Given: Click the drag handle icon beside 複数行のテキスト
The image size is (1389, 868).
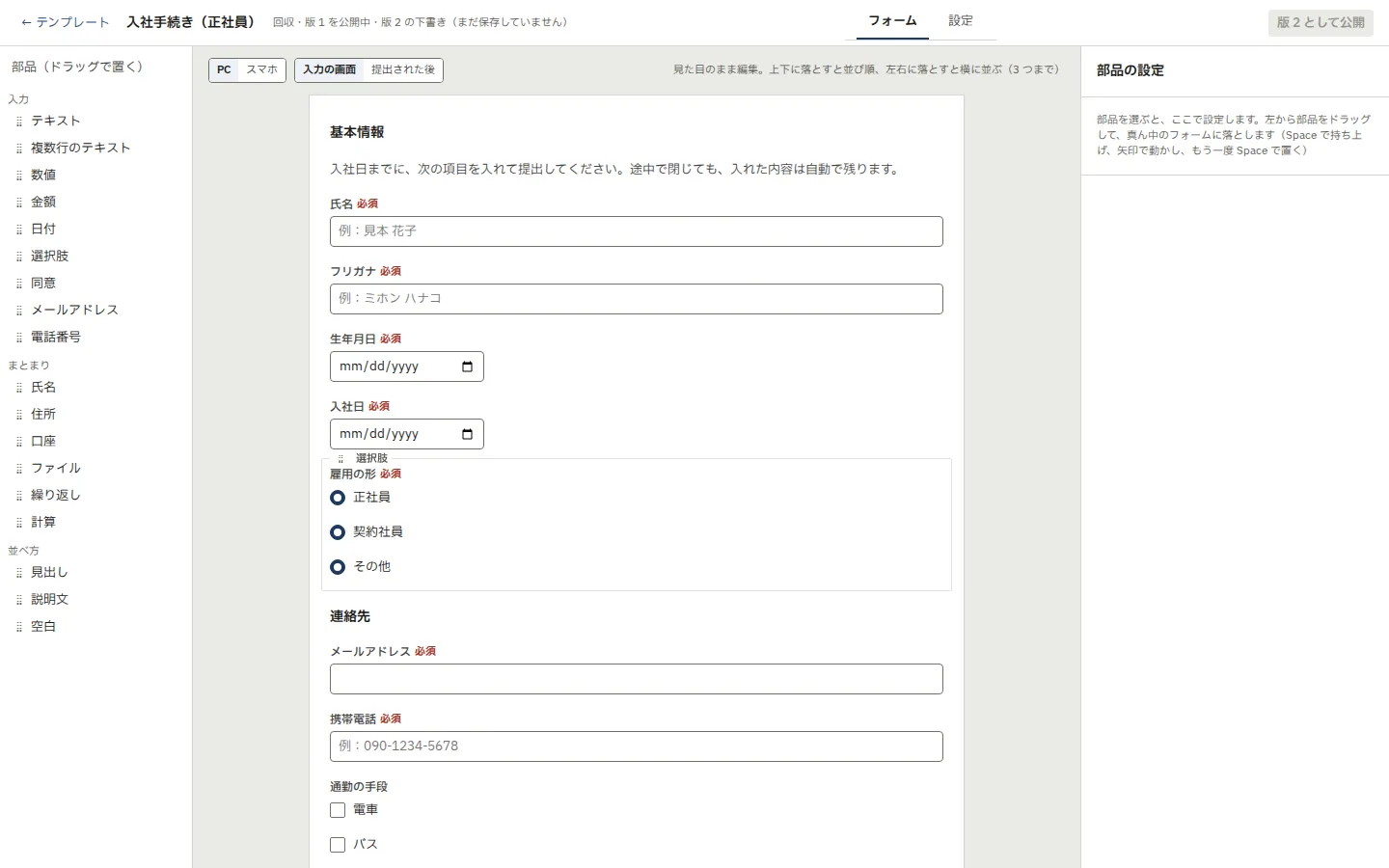Looking at the screenshot, I should tap(19, 149).
